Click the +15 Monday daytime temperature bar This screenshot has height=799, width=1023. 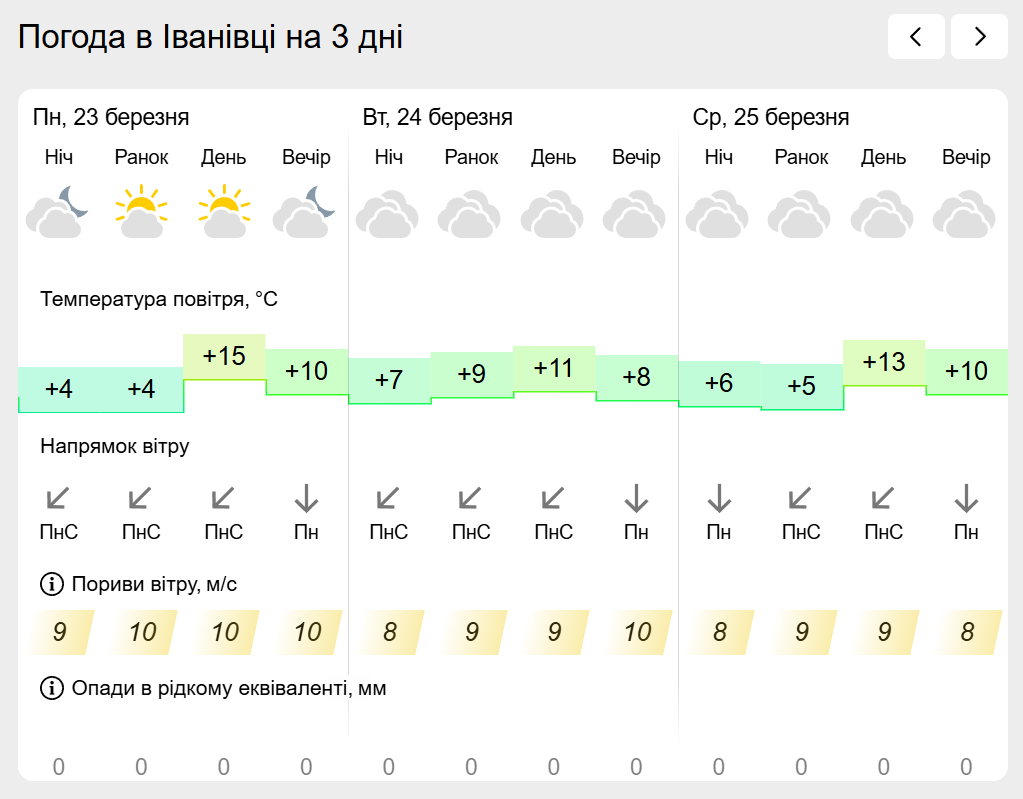224,356
